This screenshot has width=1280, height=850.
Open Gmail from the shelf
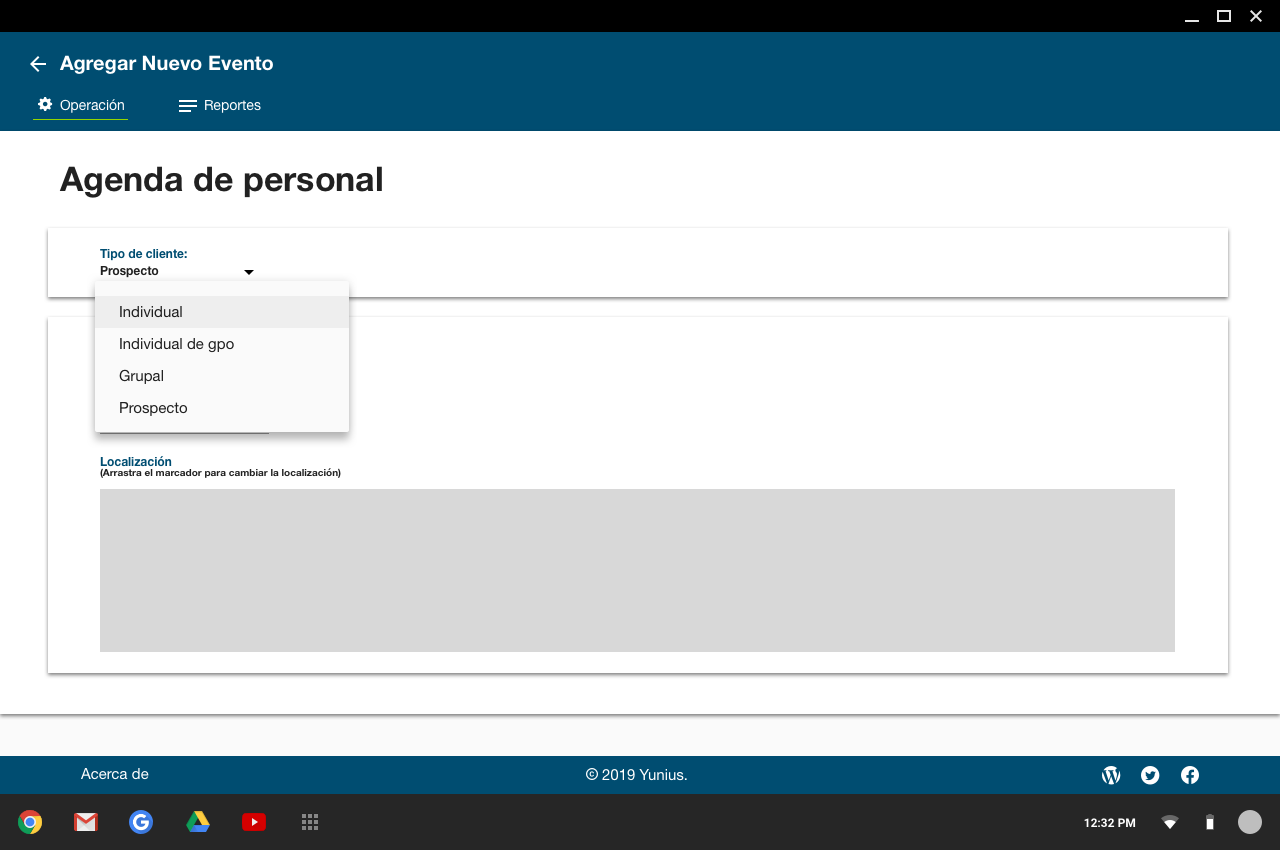[x=86, y=822]
